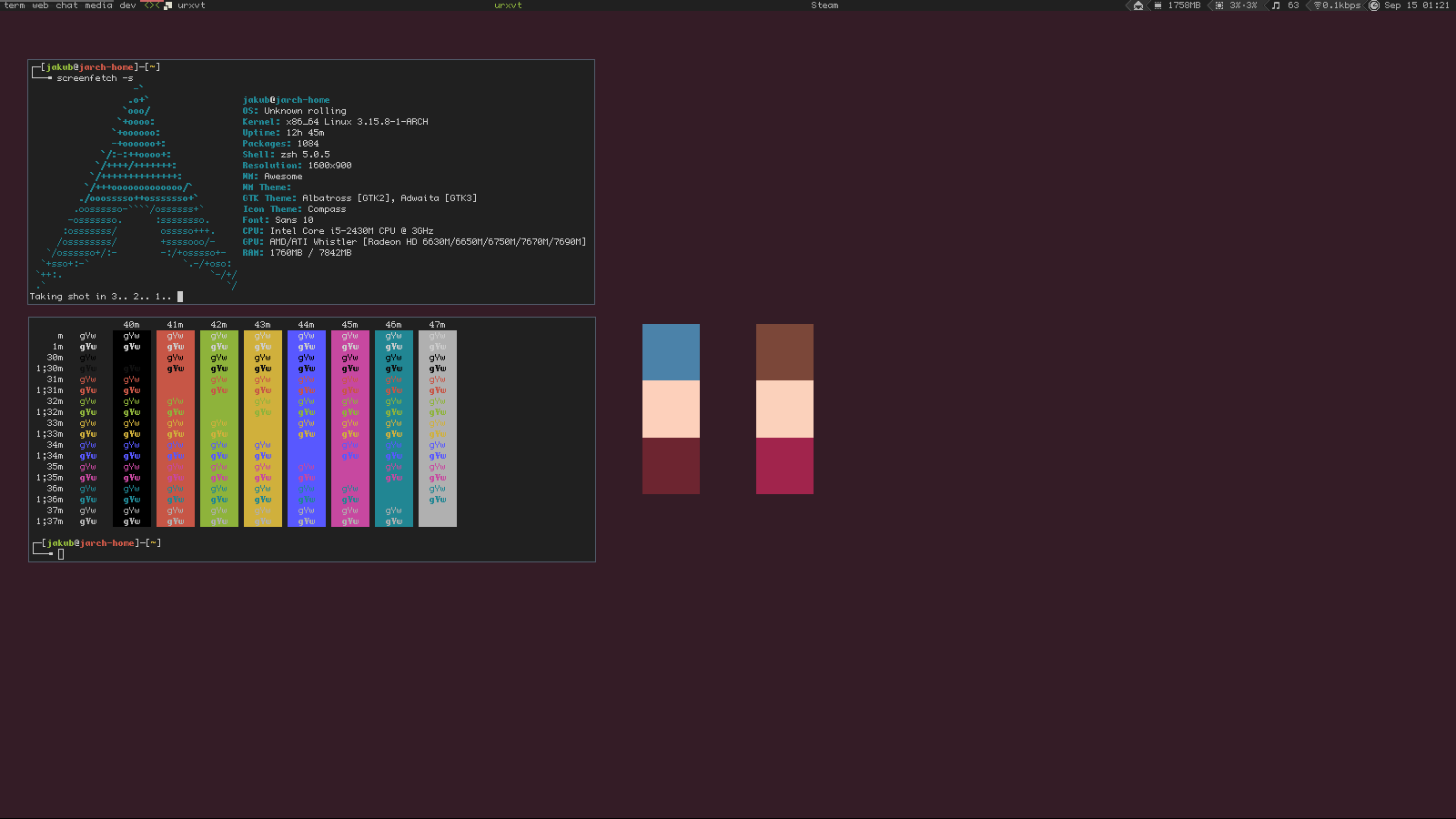
Task: Switch to the media workspace tag
Action: pyautogui.click(x=98, y=5)
